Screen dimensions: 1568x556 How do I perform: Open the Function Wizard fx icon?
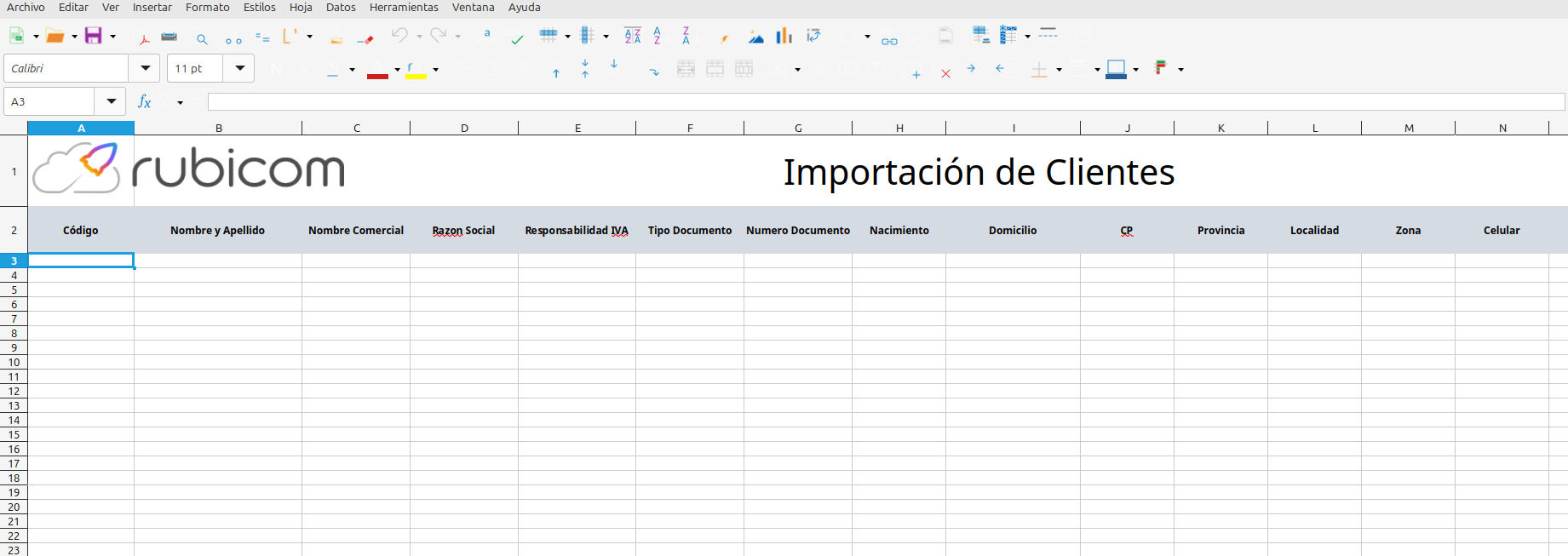[145, 102]
